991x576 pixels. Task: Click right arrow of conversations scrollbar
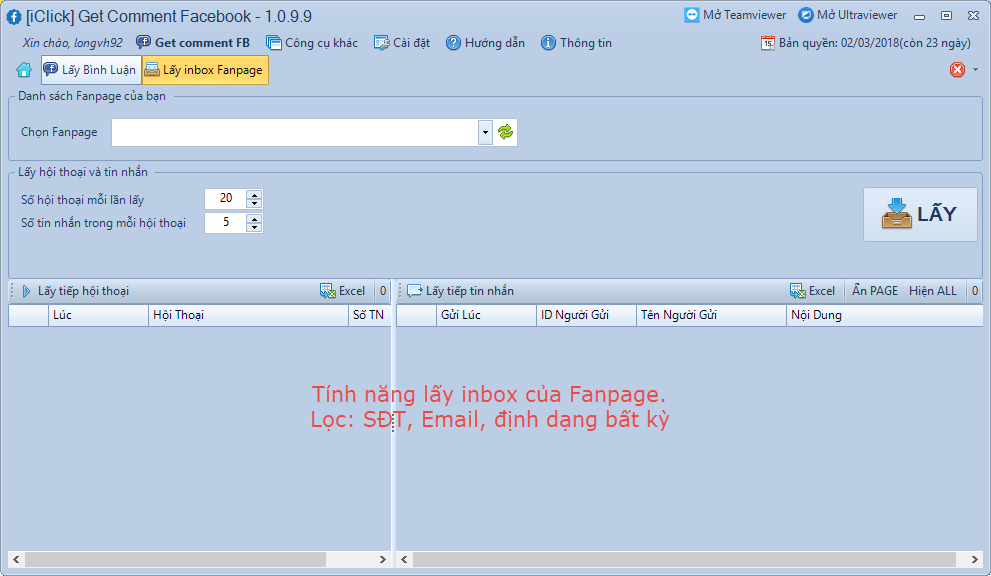pyautogui.click(x=382, y=559)
